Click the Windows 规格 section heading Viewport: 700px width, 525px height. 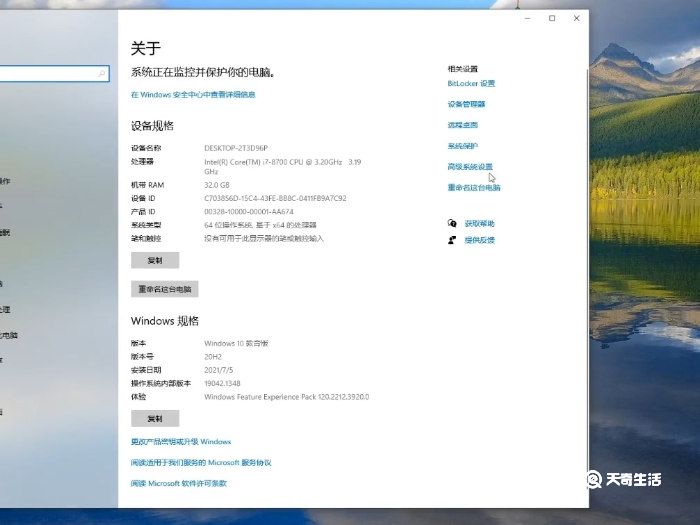click(x=165, y=321)
